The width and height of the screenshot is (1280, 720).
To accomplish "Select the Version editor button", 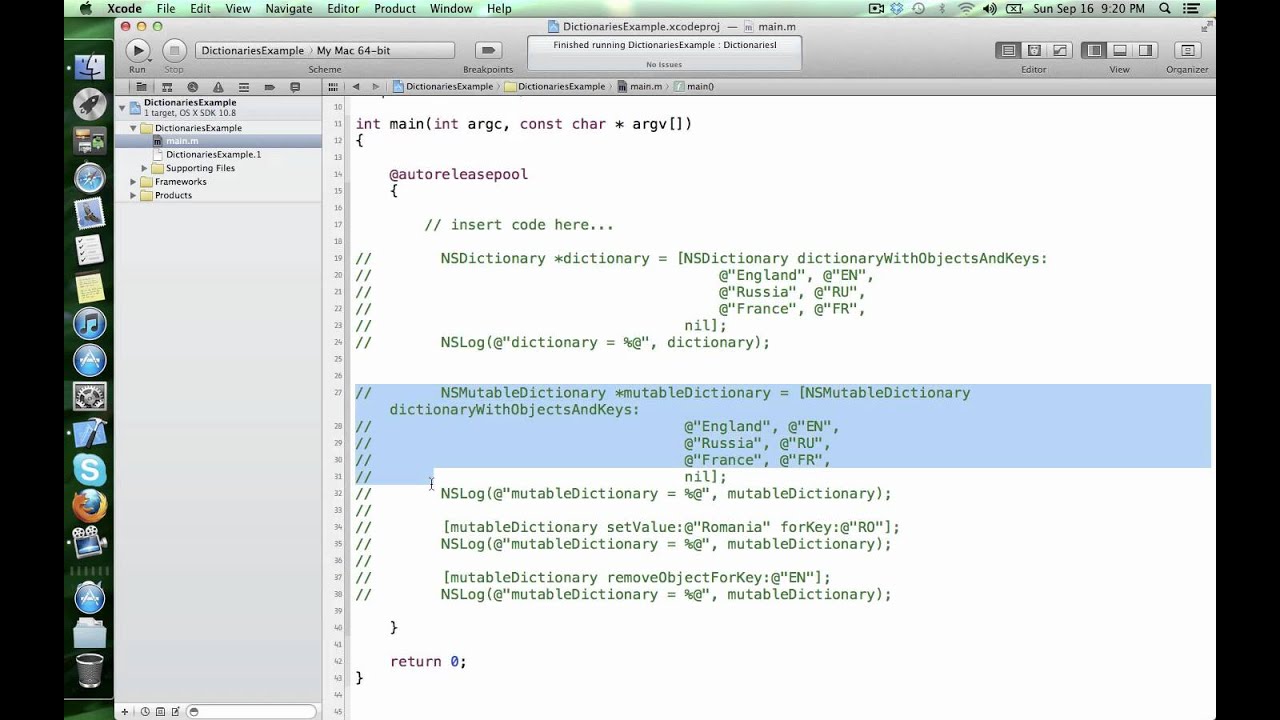I will tap(1059, 50).
